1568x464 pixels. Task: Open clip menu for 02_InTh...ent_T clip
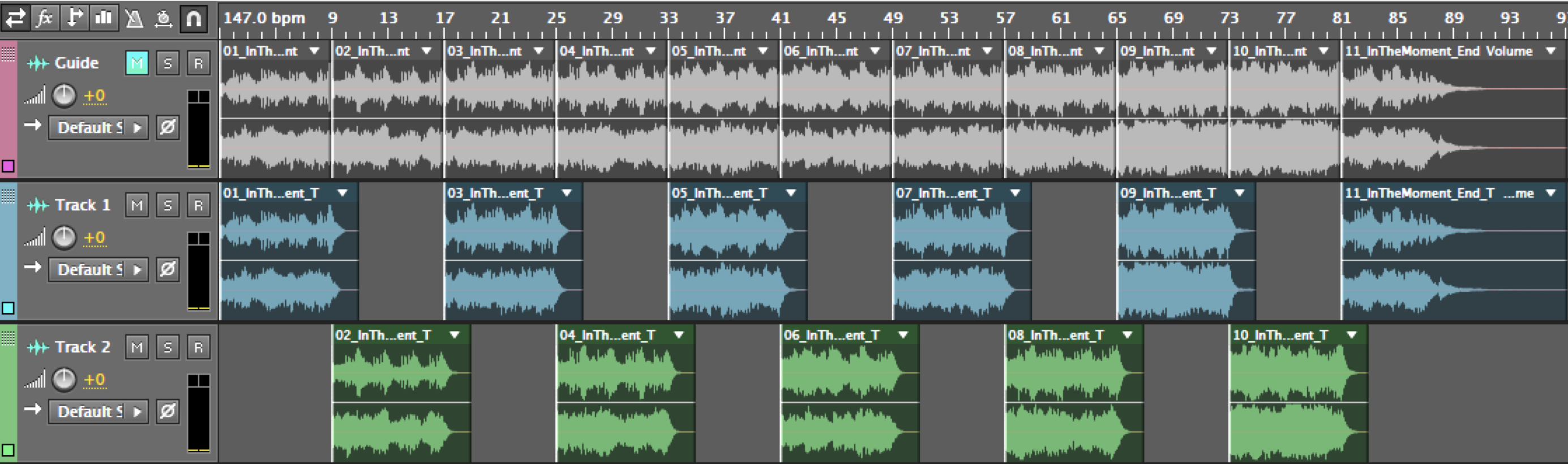point(455,335)
